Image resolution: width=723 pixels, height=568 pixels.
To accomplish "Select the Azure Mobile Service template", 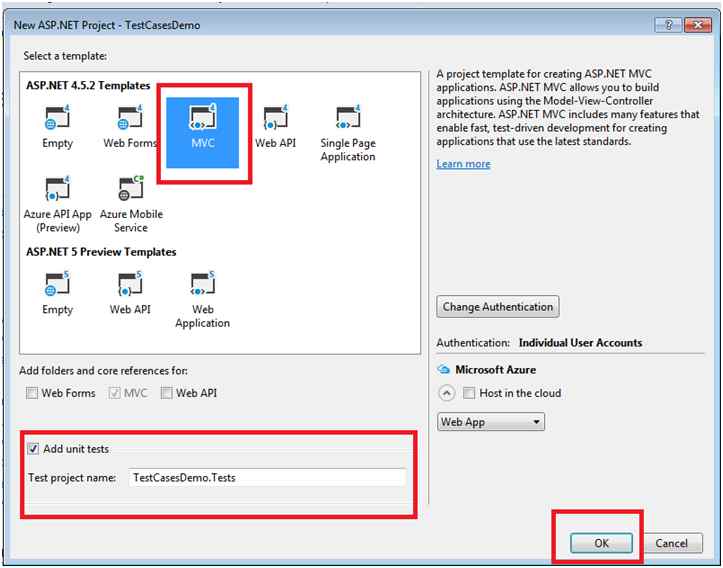I will coord(131,205).
